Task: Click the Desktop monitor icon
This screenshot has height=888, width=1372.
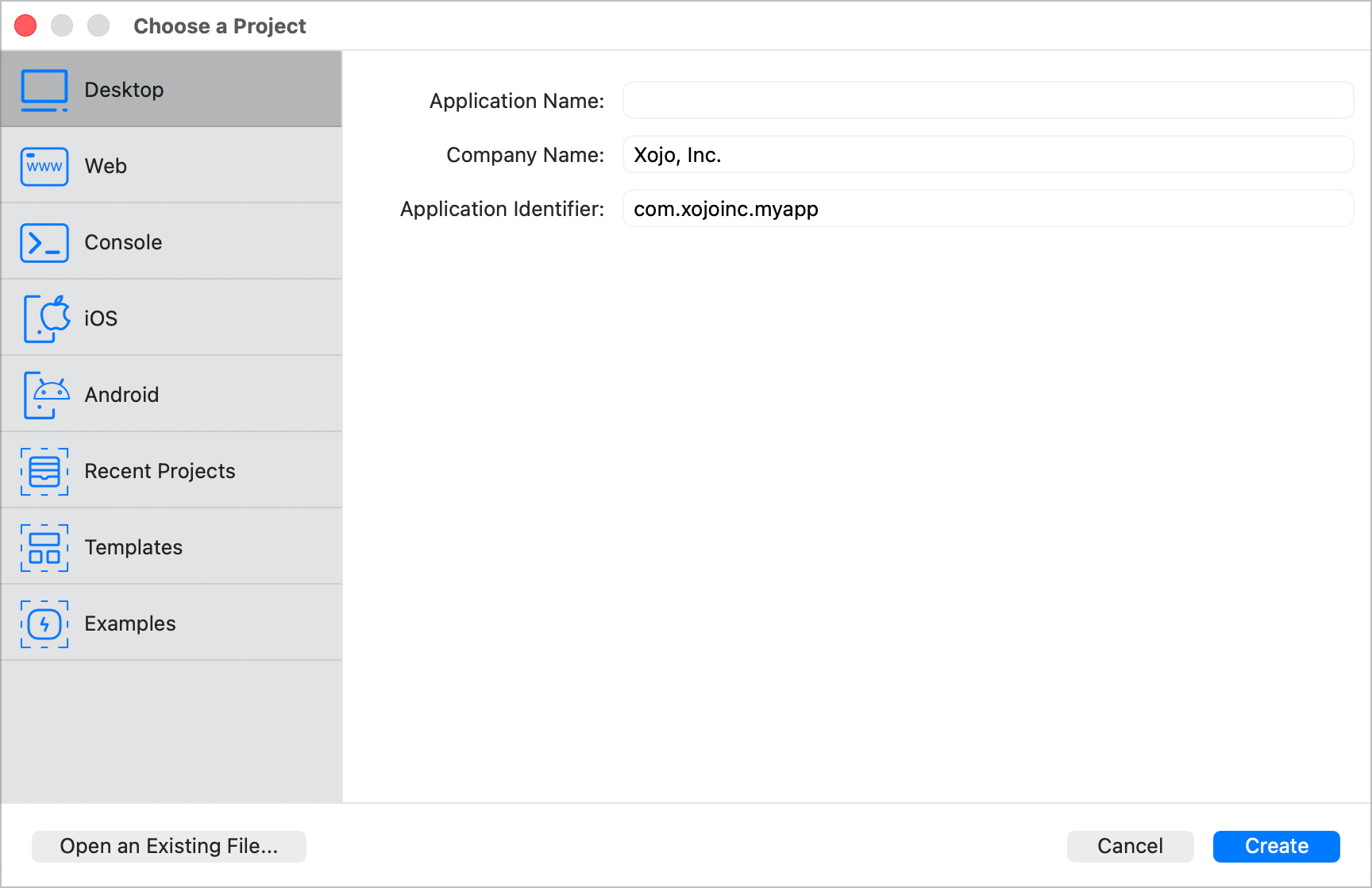Action: [x=44, y=90]
